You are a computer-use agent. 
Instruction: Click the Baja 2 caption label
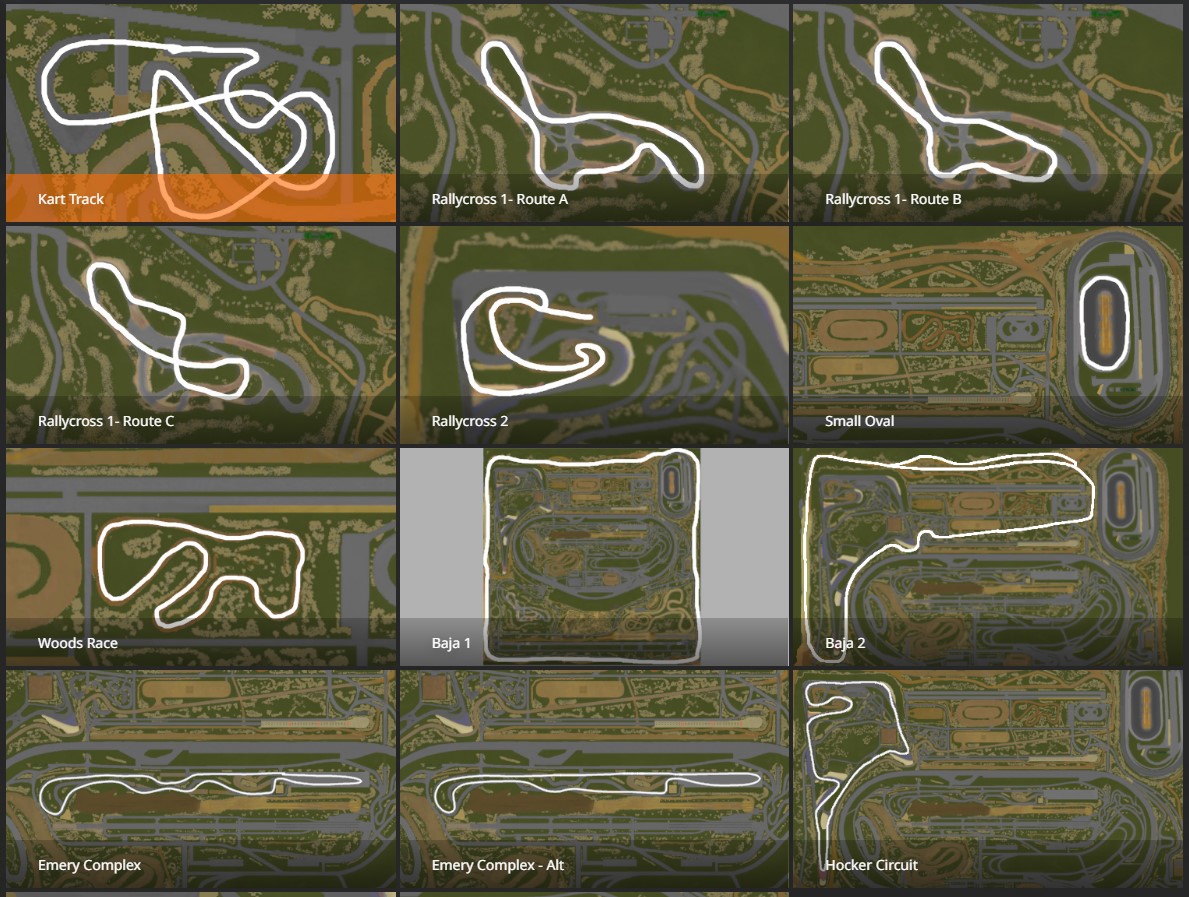click(x=845, y=643)
